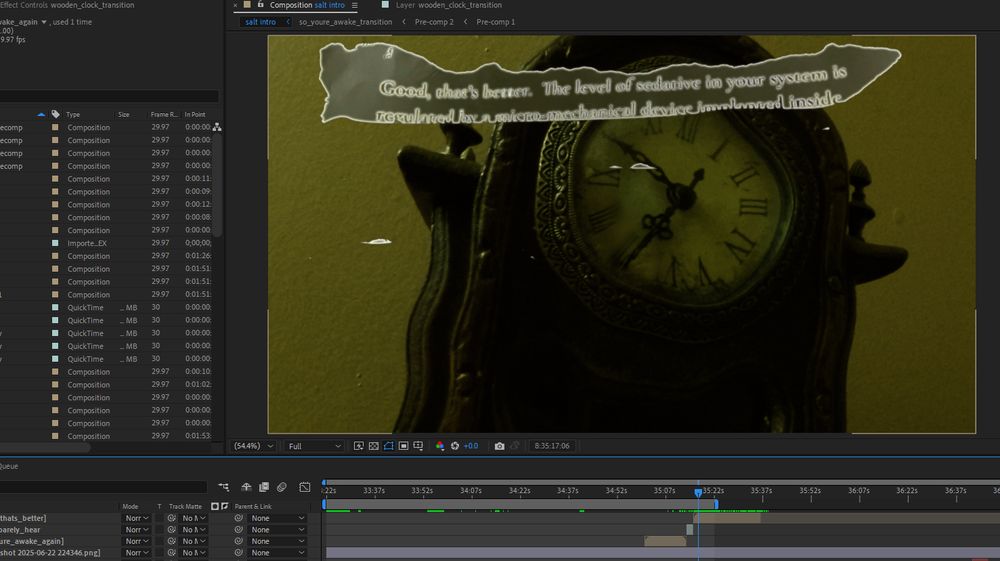
Task: Take a snapshot with camera icon
Action: point(499,446)
